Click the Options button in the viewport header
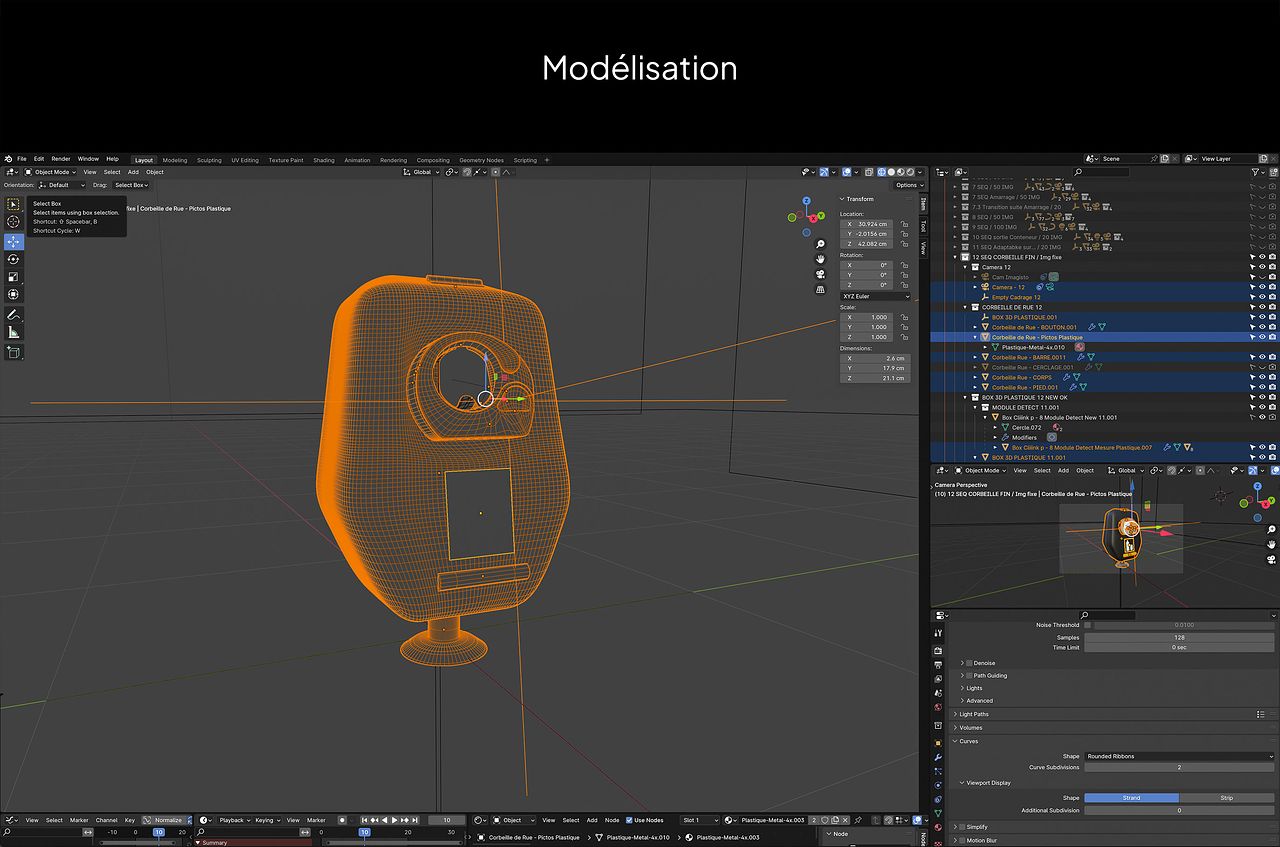 909,185
